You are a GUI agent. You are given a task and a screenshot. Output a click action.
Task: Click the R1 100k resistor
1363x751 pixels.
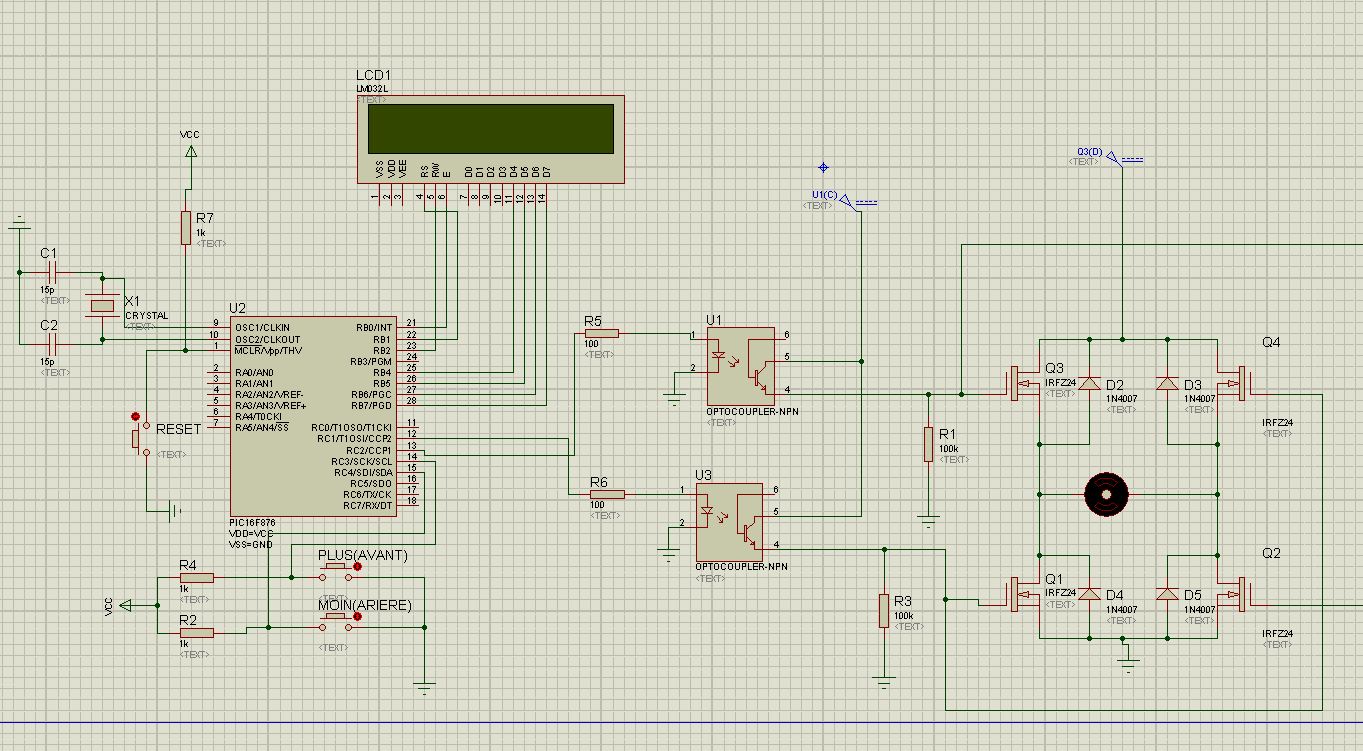pyautogui.click(x=929, y=443)
